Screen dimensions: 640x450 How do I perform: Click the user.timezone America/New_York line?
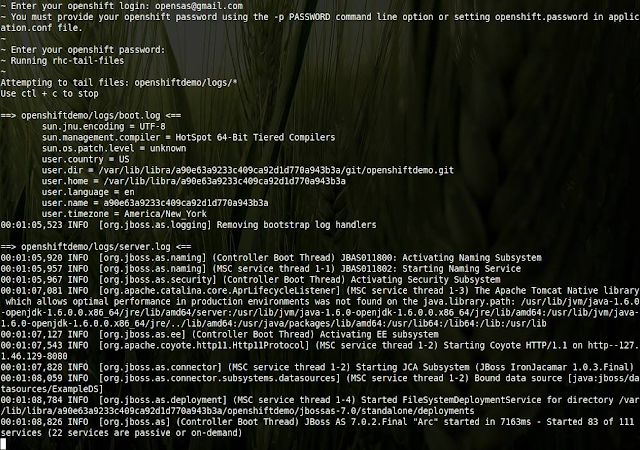click(x=124, y=214)
